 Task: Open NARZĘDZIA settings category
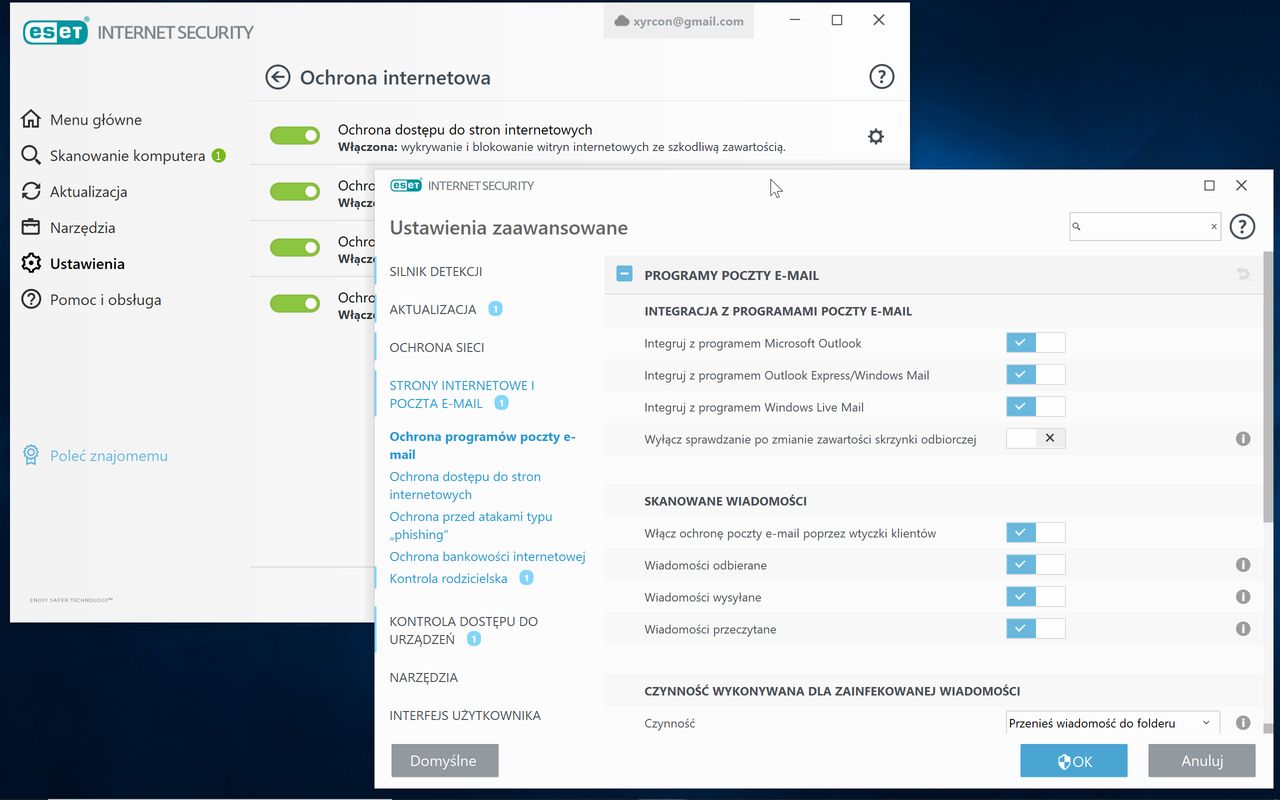[424, 677]
